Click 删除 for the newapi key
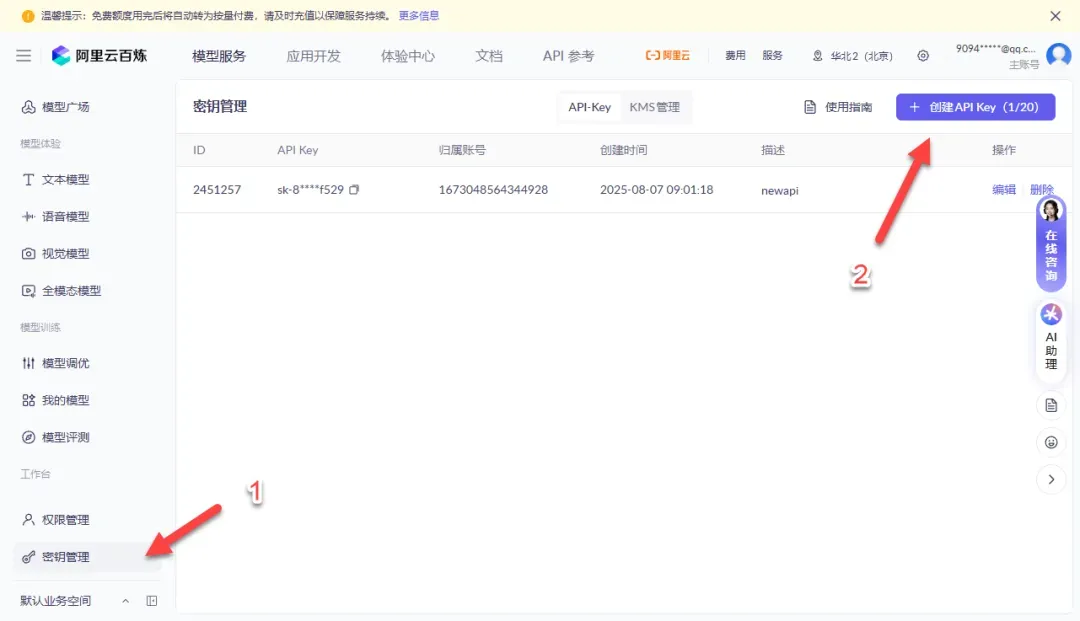This screenshot has height=621, width=1080. (1041, 190)
